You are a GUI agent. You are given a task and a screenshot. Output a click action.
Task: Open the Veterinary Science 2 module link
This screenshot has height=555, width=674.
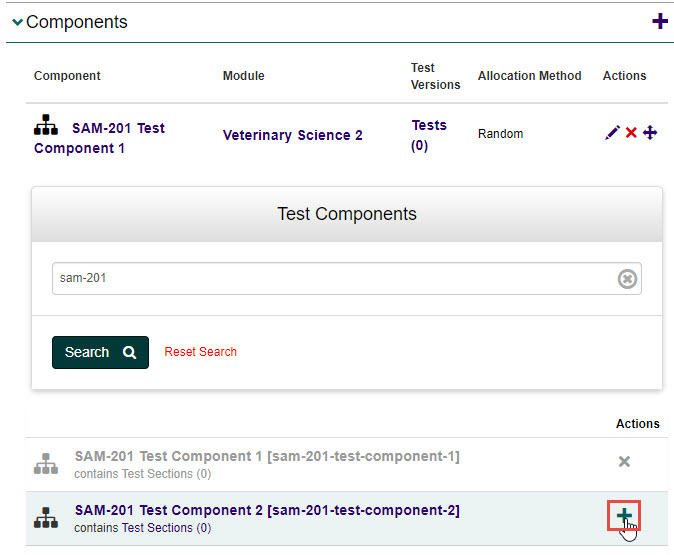pos(292,135)
